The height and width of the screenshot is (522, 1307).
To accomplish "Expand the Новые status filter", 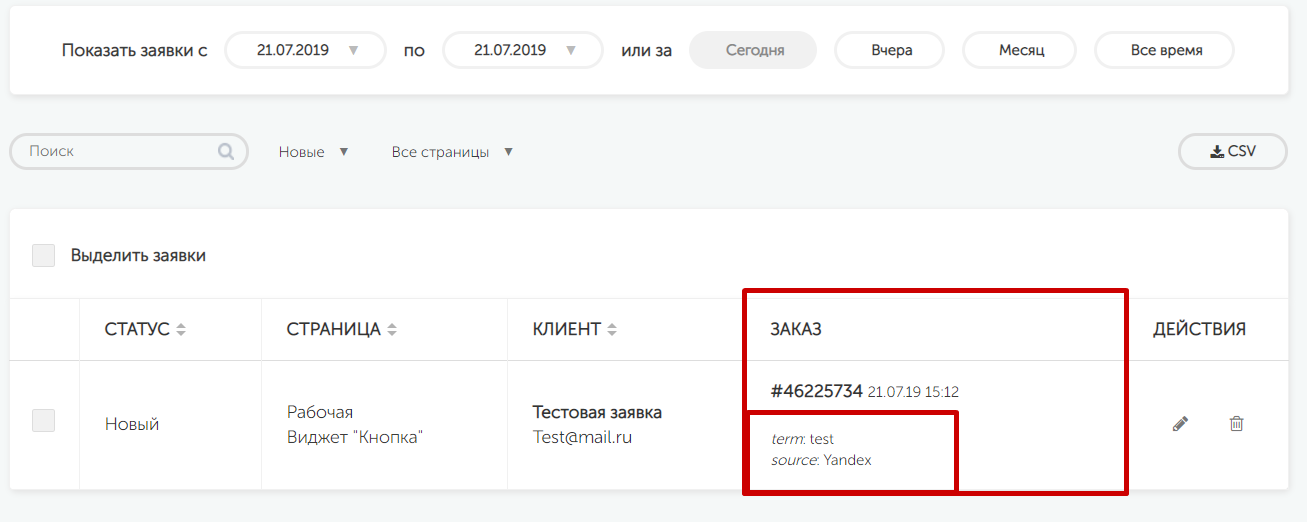I will click(313, 152).
